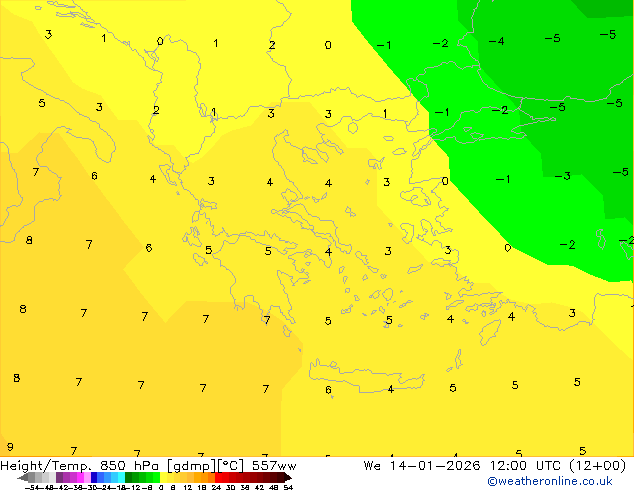The image size is (634, 490).
Task: Click the -4 temperature value on map
Action: point(497,41)
